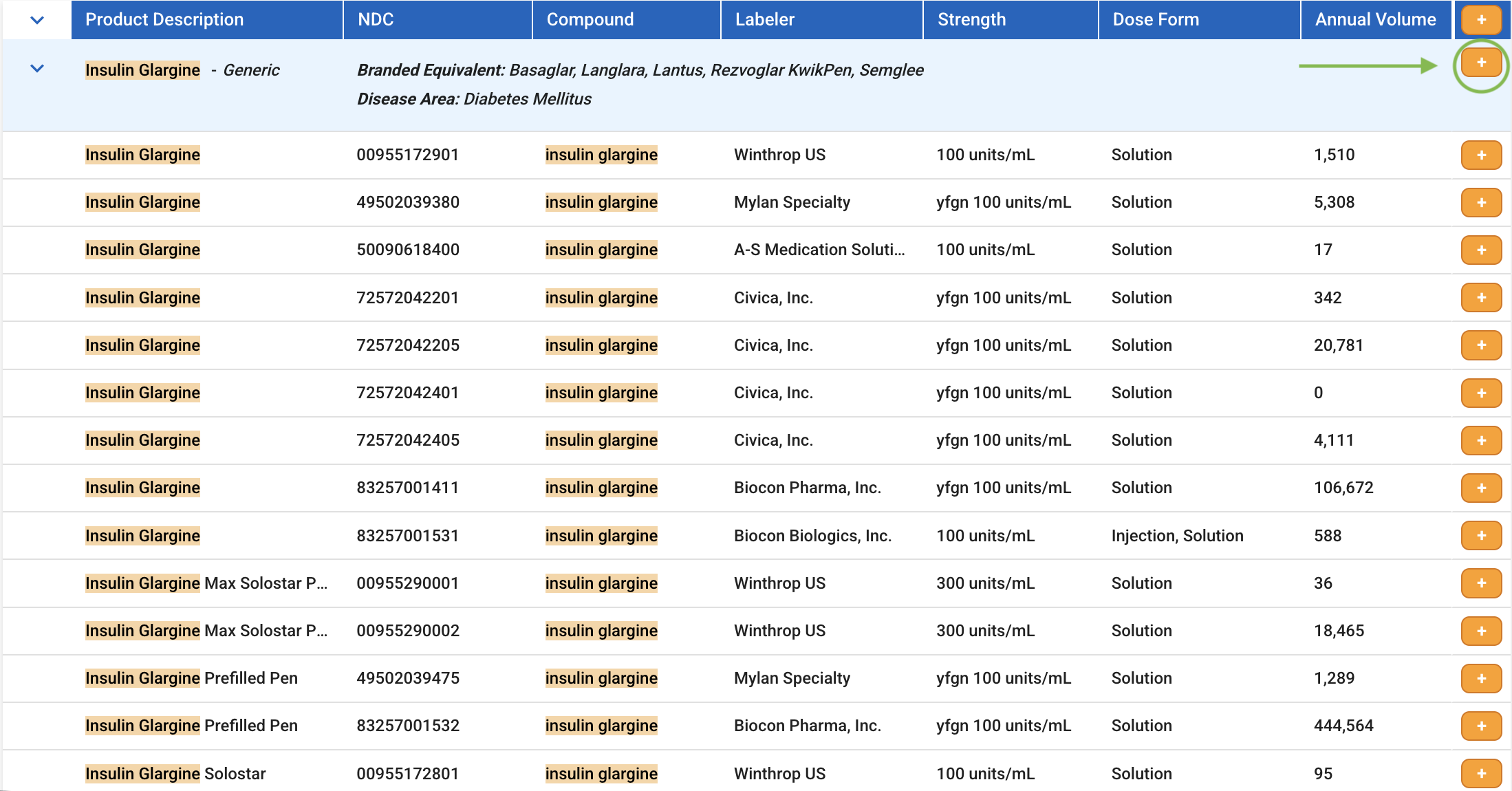Add NDC 00955172901 row with its plus
This screenshot has width=1512, height=791.
pyautogui.click(x=1481, y=155)
